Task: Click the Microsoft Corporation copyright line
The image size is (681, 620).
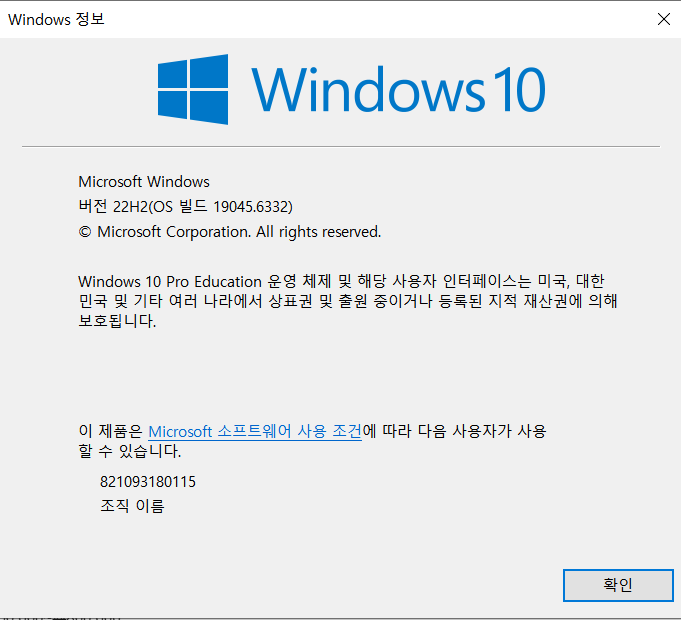Action: (230, 232)
